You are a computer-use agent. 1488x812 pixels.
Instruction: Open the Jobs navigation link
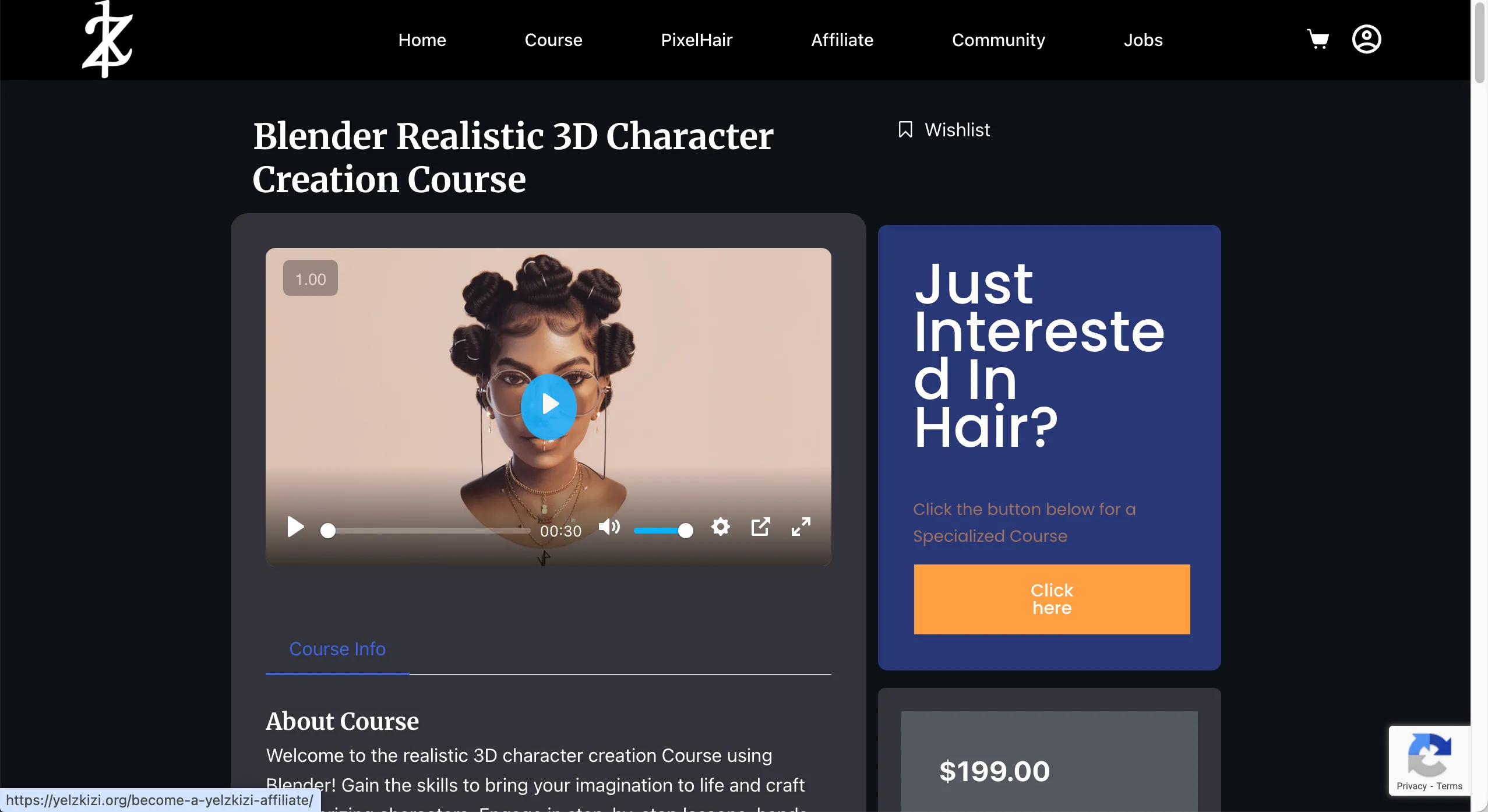(1143, 40)
